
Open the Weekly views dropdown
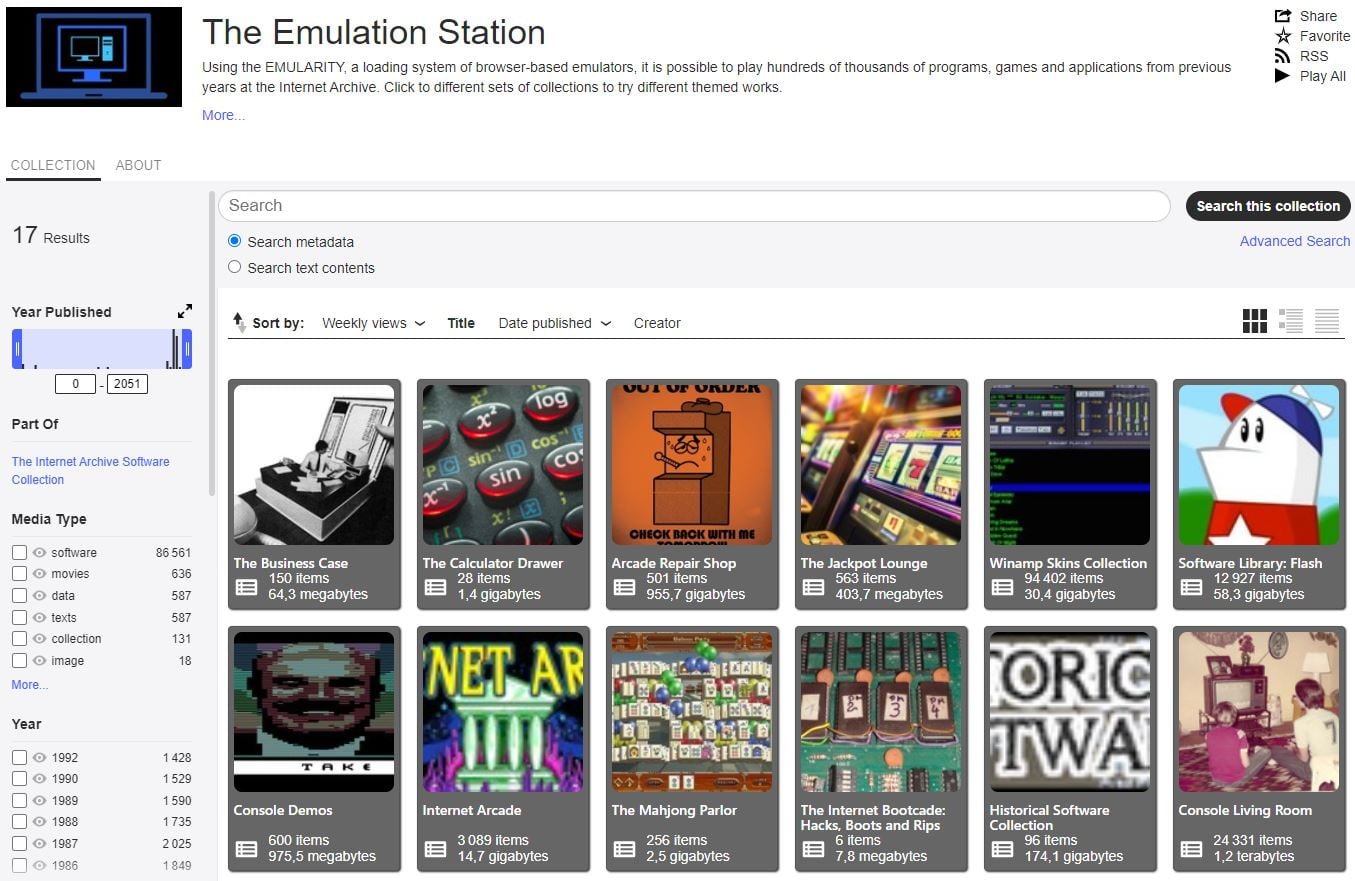coord(374,323)
